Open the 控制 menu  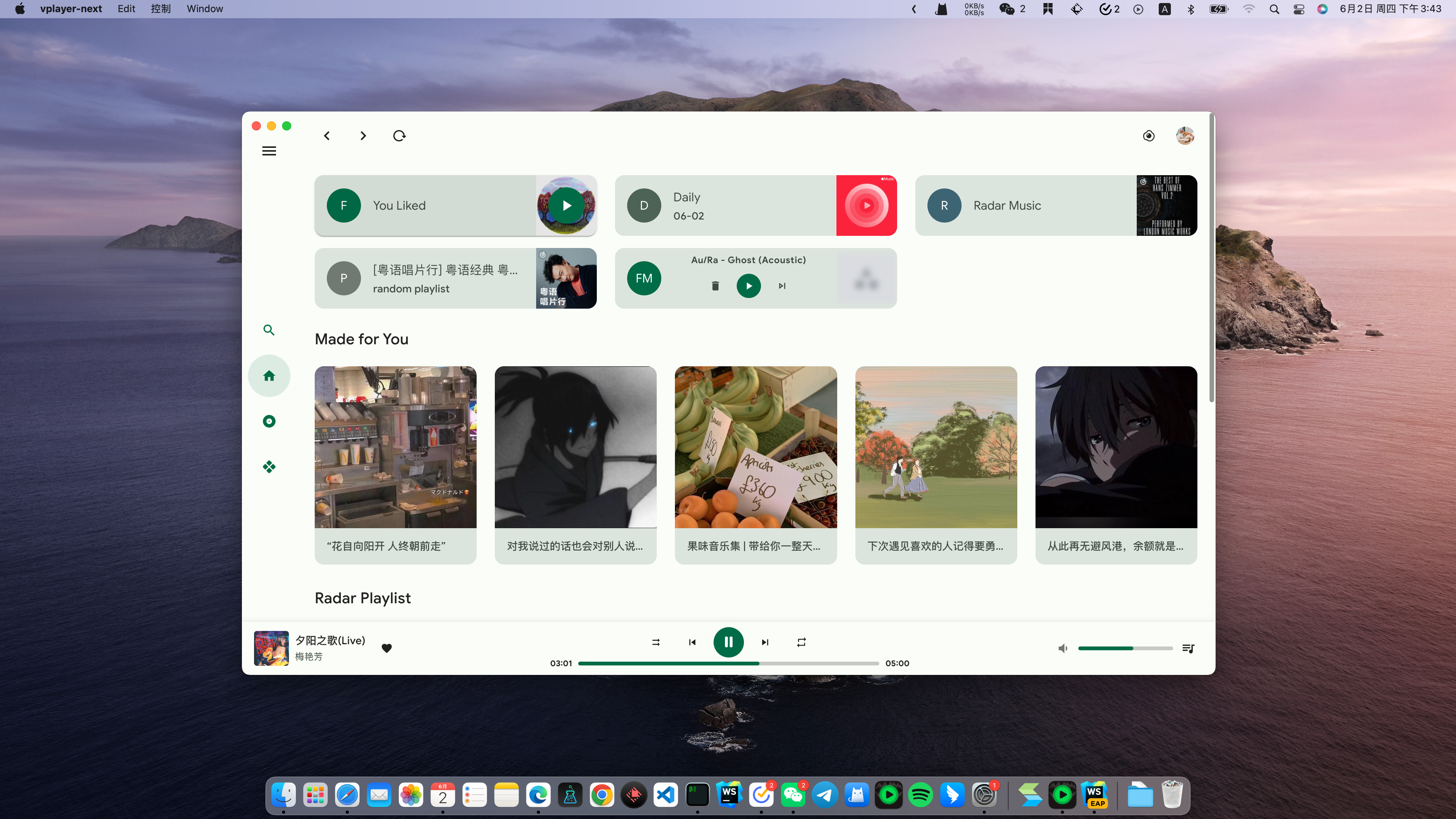pos(160,8)
